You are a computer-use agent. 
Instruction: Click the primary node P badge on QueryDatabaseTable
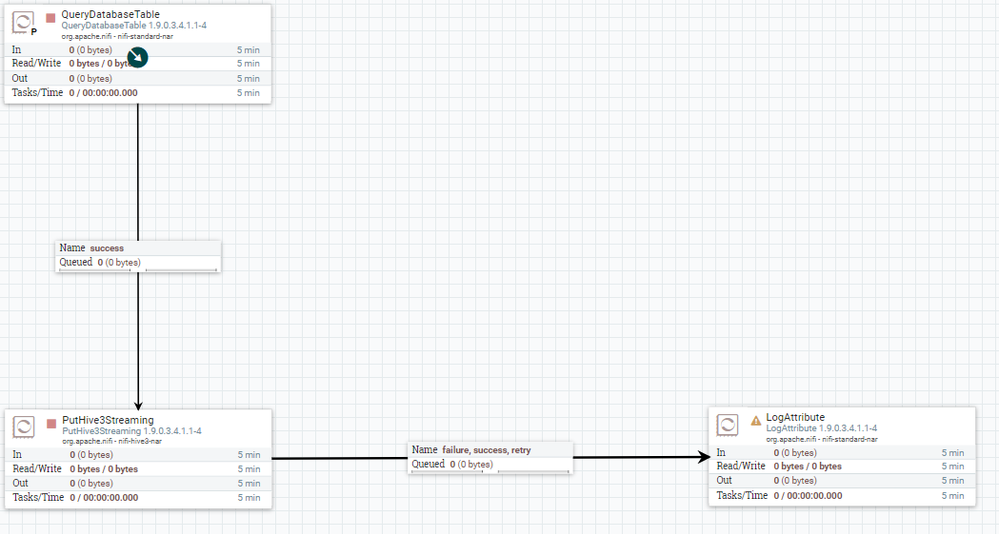tap(34, 31)
